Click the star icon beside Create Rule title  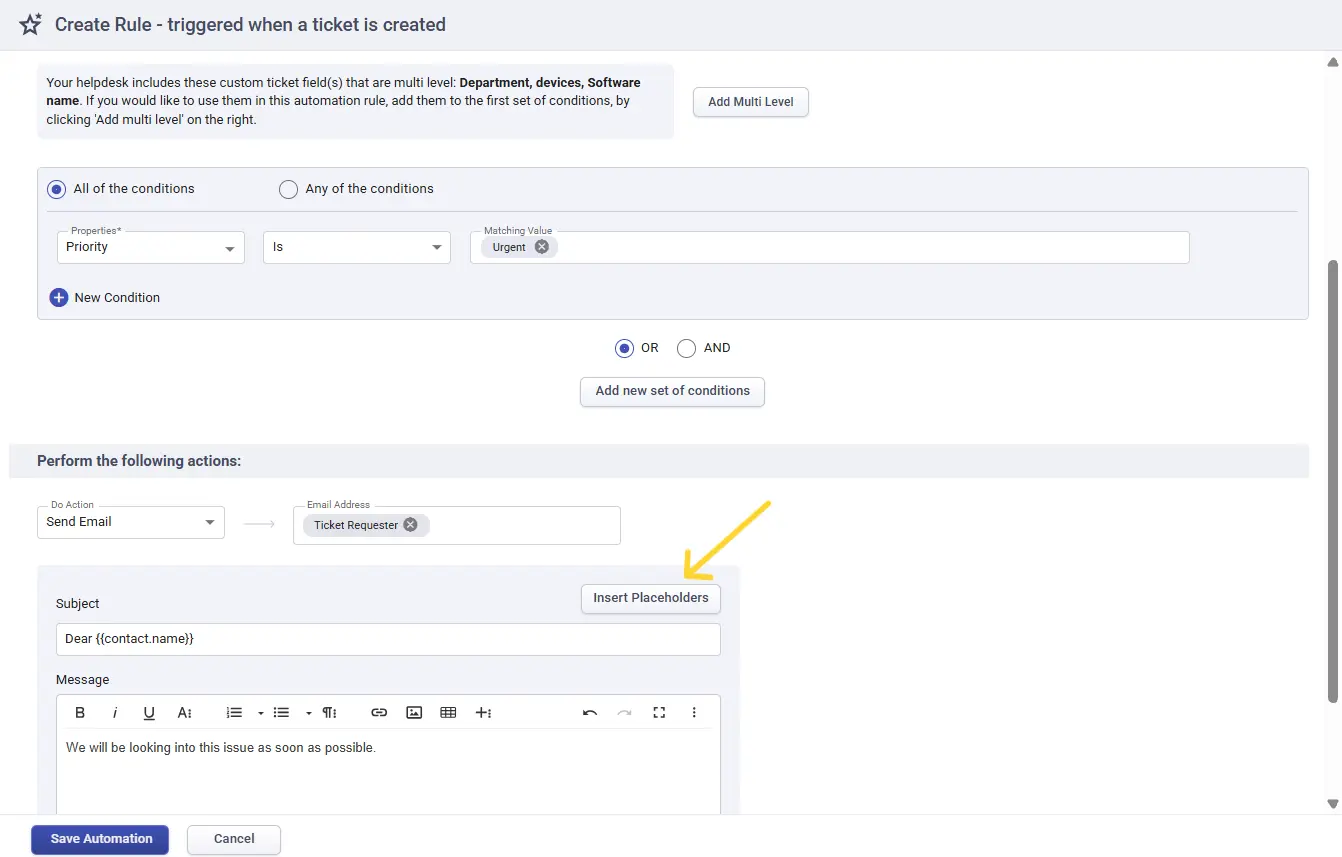[31, 25]
